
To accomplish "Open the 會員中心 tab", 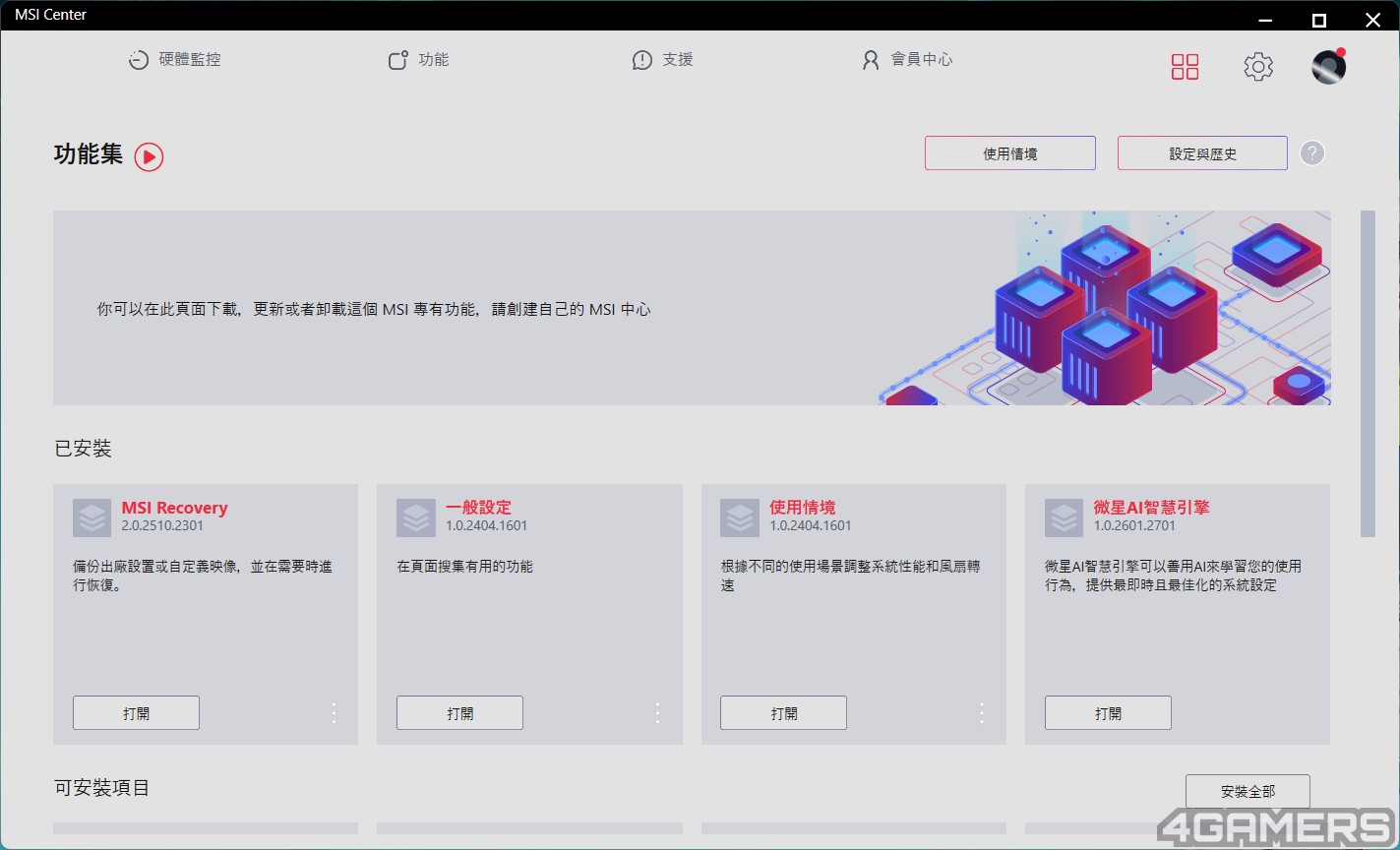I will point(906,60).
